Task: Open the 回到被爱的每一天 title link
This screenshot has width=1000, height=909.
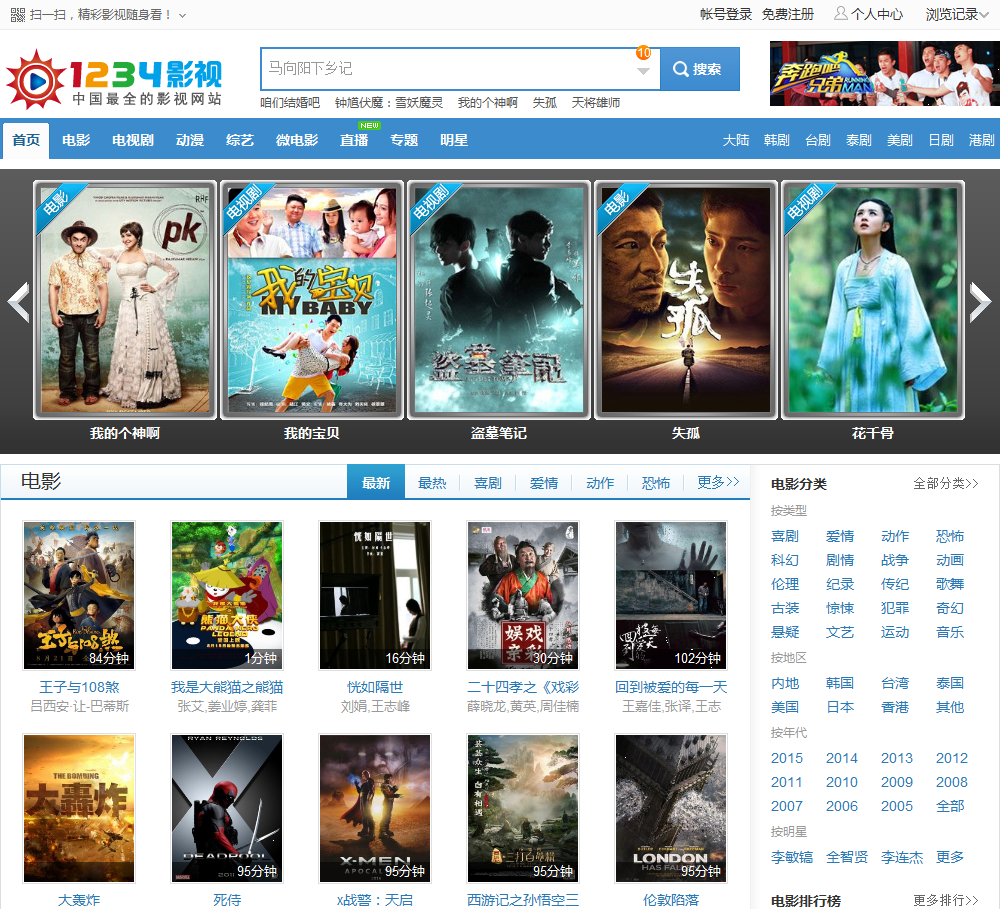Action: coord(671,687)
